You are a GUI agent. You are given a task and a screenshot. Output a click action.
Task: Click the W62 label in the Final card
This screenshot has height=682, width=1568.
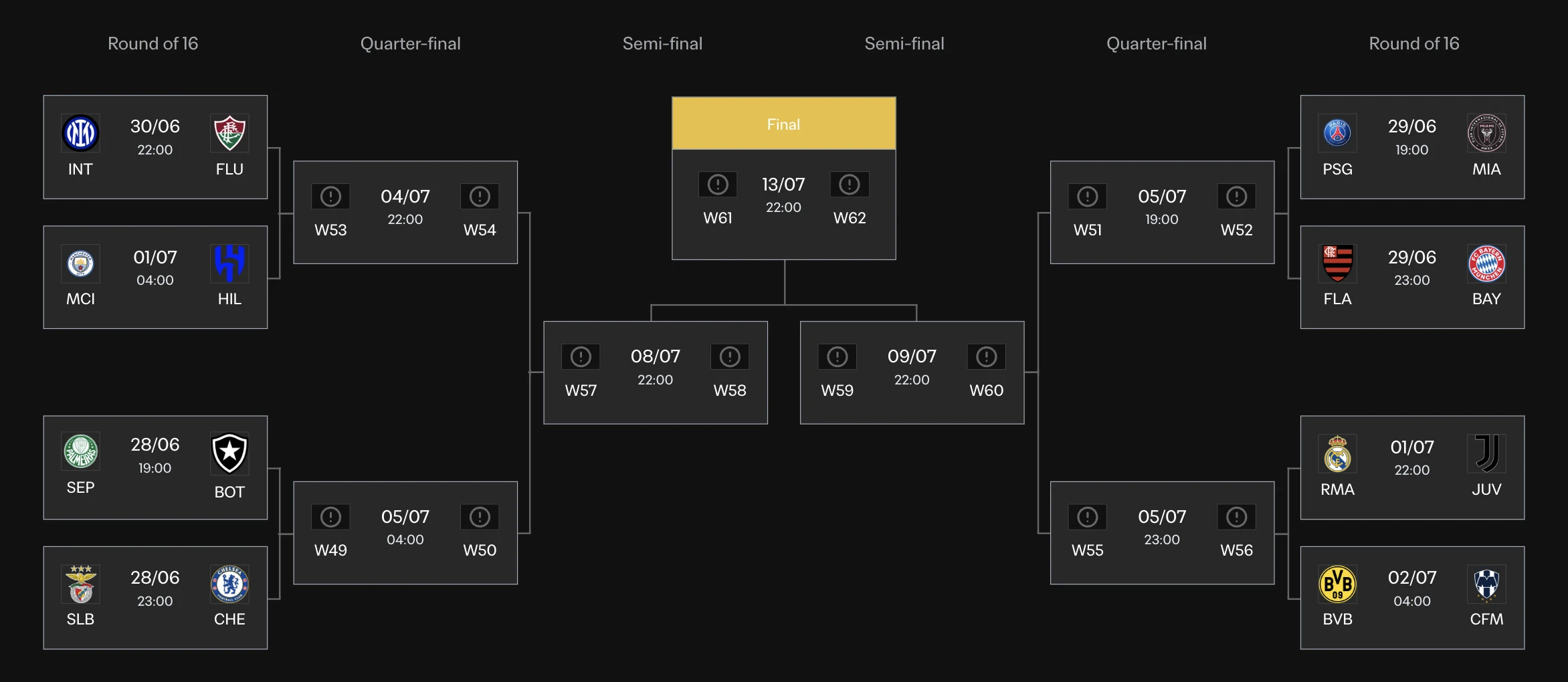point(850,218)
